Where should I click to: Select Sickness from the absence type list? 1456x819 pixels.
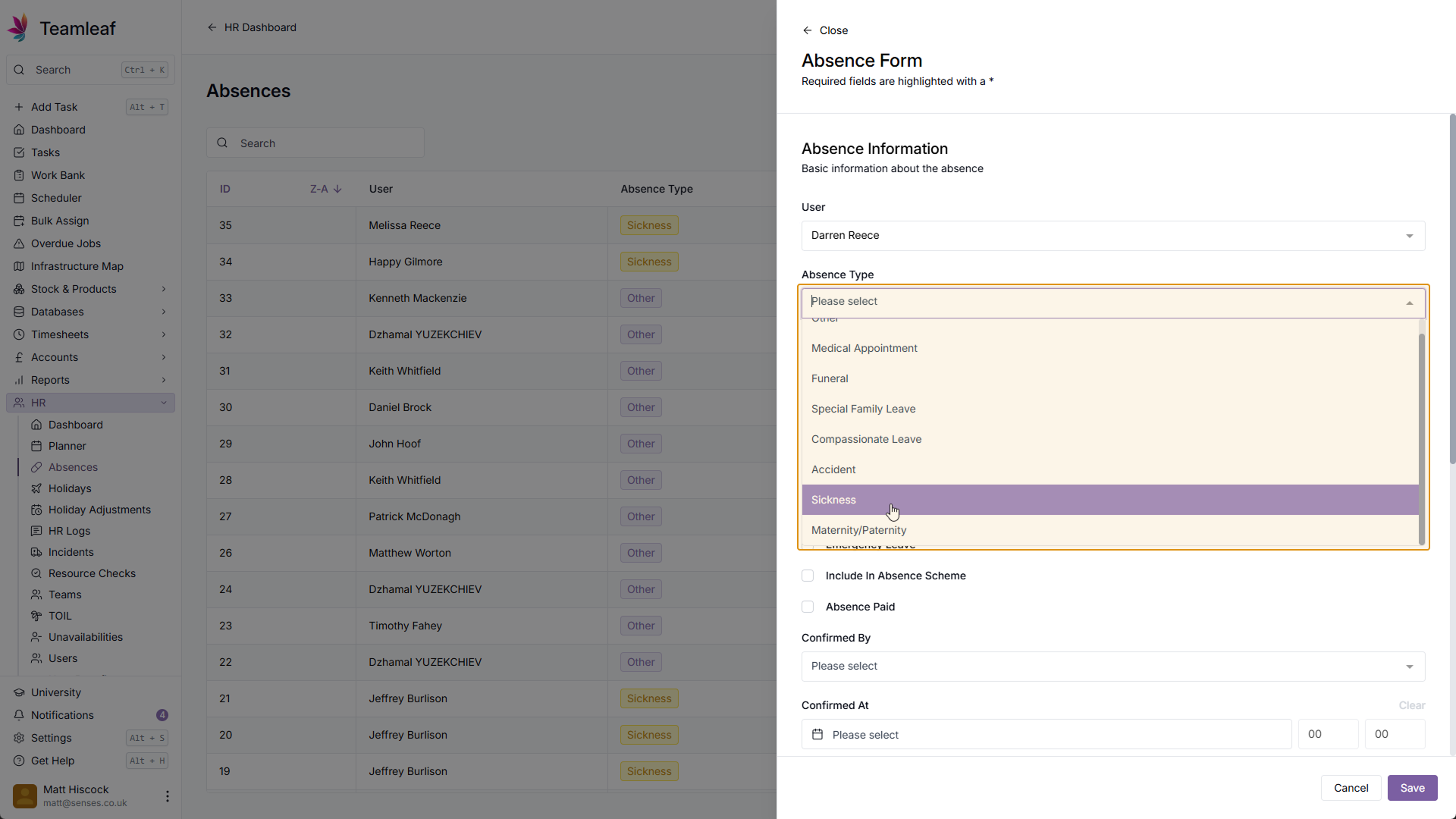pos(834,500)
